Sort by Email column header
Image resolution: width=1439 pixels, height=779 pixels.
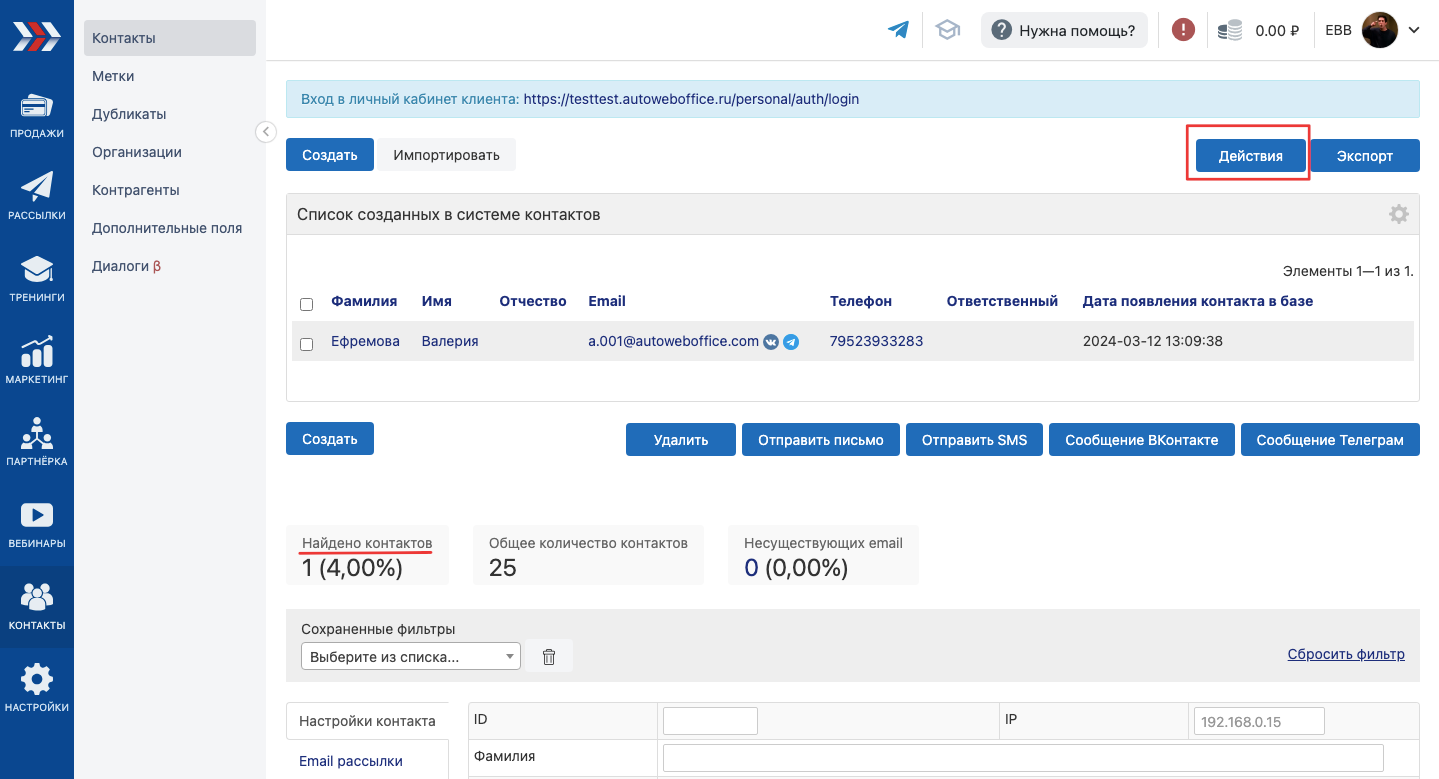pyautogui.click(x=607, y=301)
